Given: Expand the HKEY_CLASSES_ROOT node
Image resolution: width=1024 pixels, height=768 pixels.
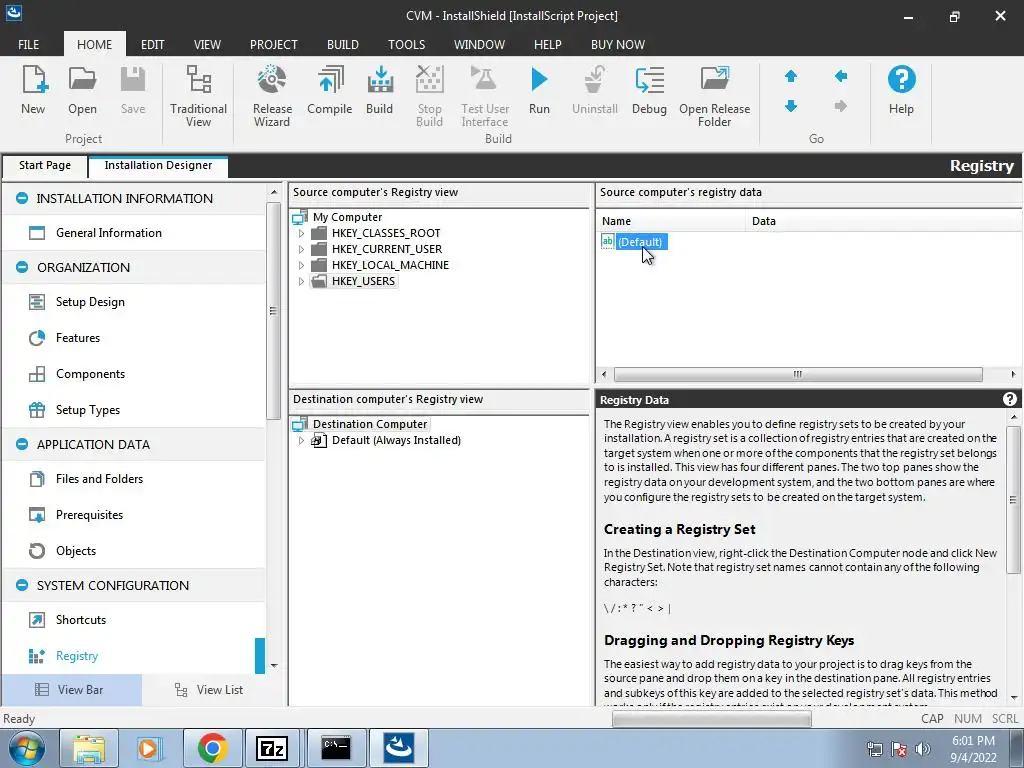Looking at the screenshot, I should click(x=301, y=233).
